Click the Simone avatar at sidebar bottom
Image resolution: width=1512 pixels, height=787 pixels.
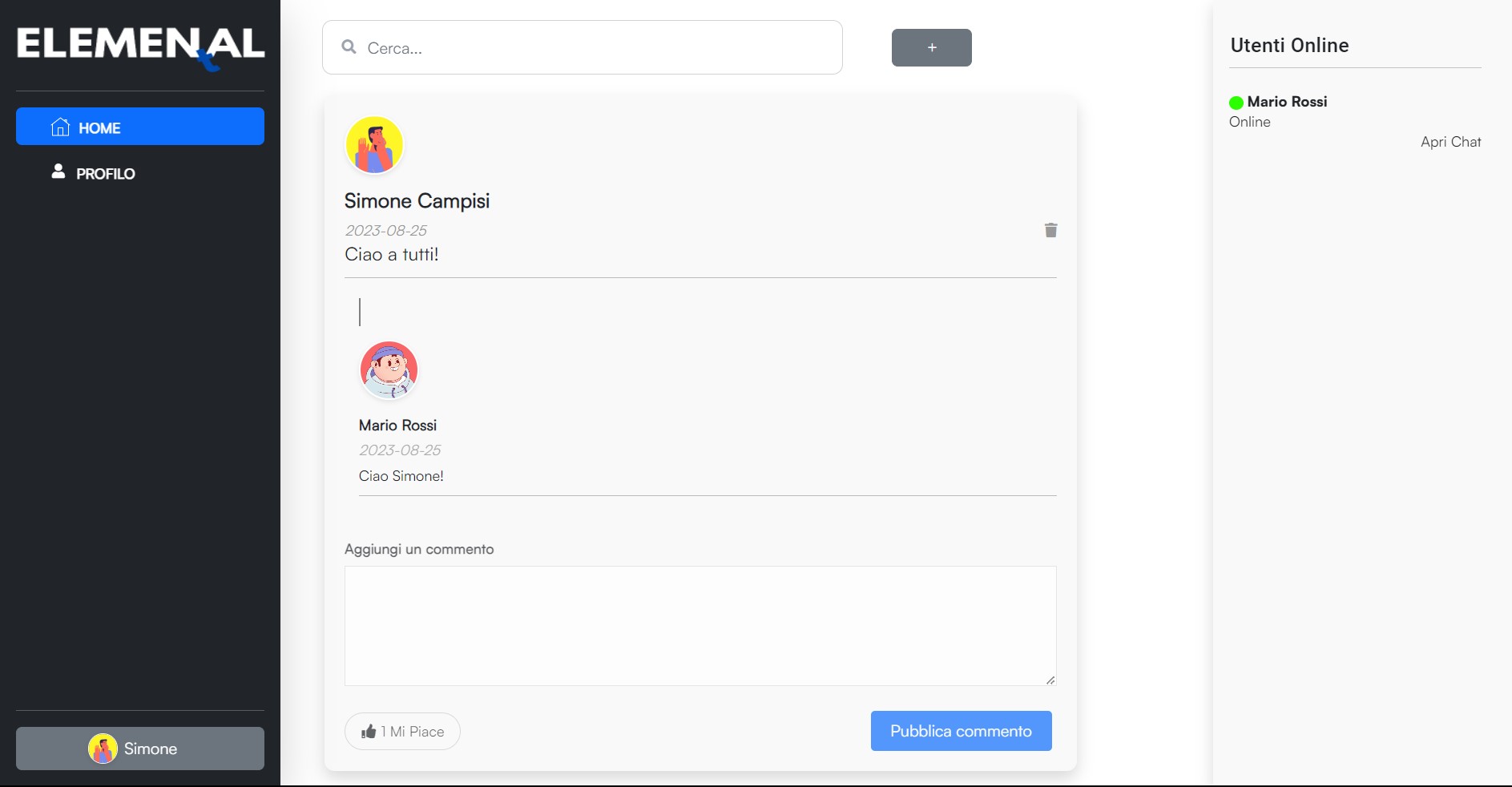click(x=103, y=749)
